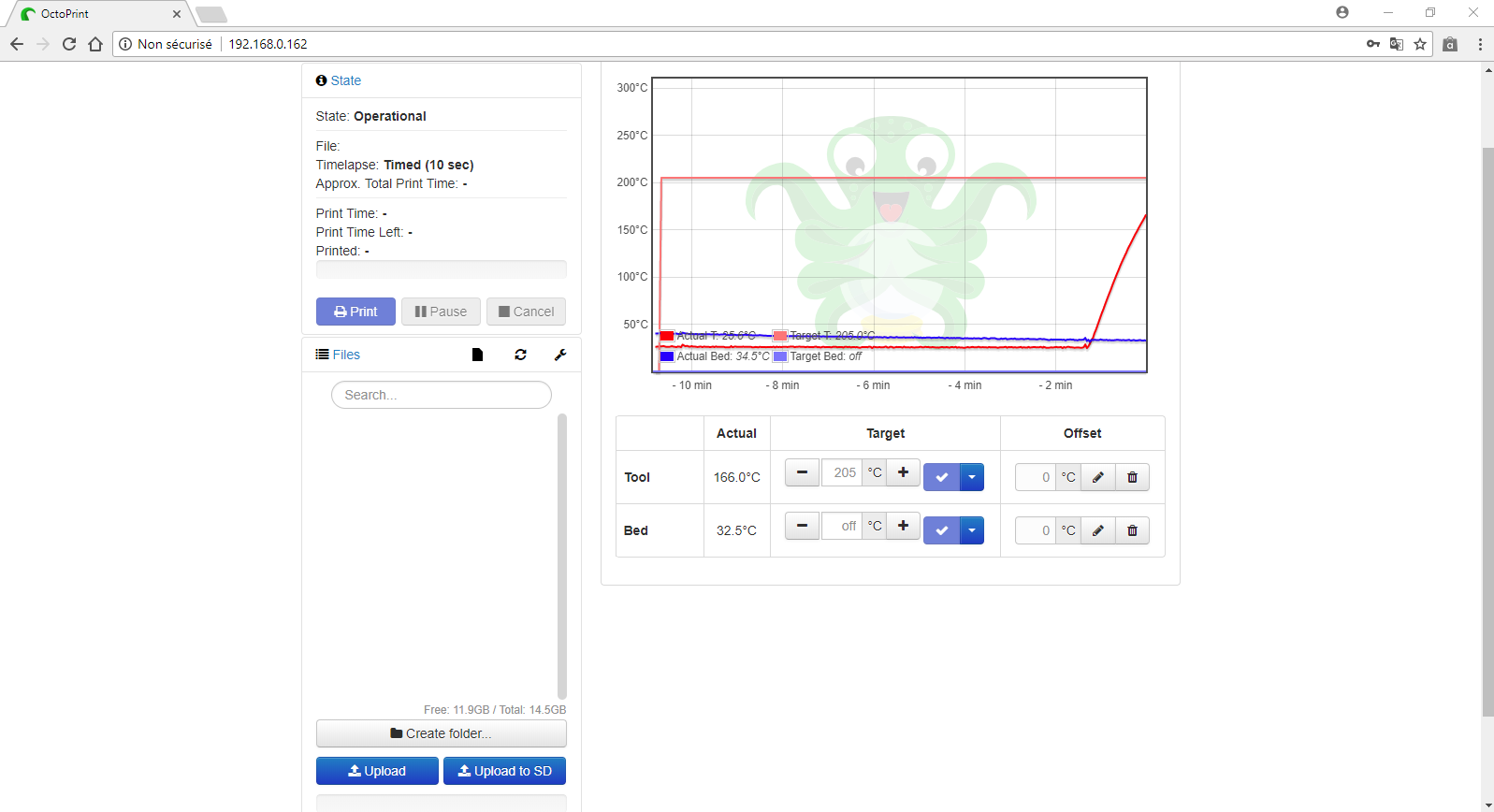
Task: Open the translate page icon
Action: tap(1397, 44)
